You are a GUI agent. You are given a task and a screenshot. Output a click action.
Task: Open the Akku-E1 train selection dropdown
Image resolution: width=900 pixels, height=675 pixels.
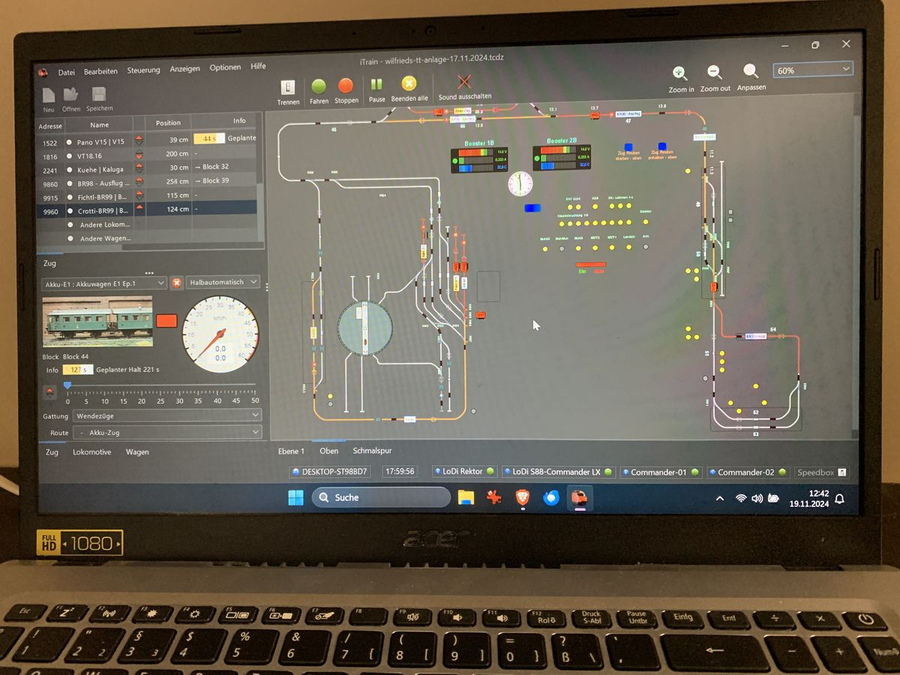[x=104, y=284]
